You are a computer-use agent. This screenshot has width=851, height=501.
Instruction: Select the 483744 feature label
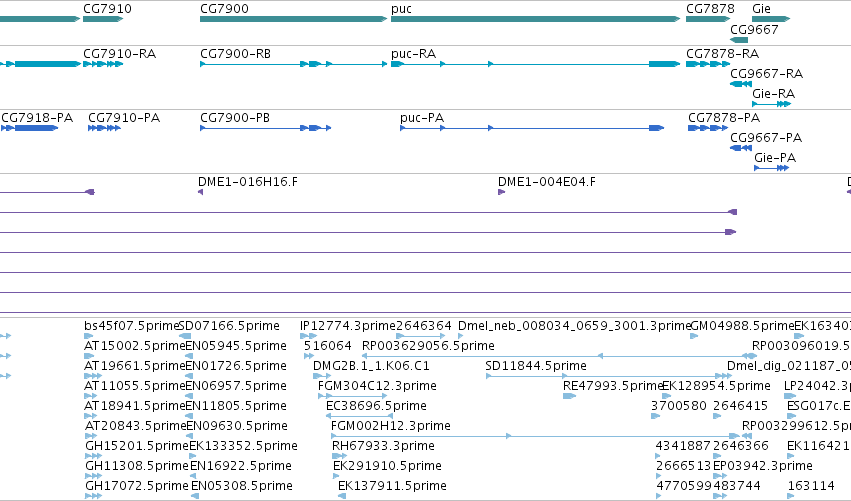point(735,486)
